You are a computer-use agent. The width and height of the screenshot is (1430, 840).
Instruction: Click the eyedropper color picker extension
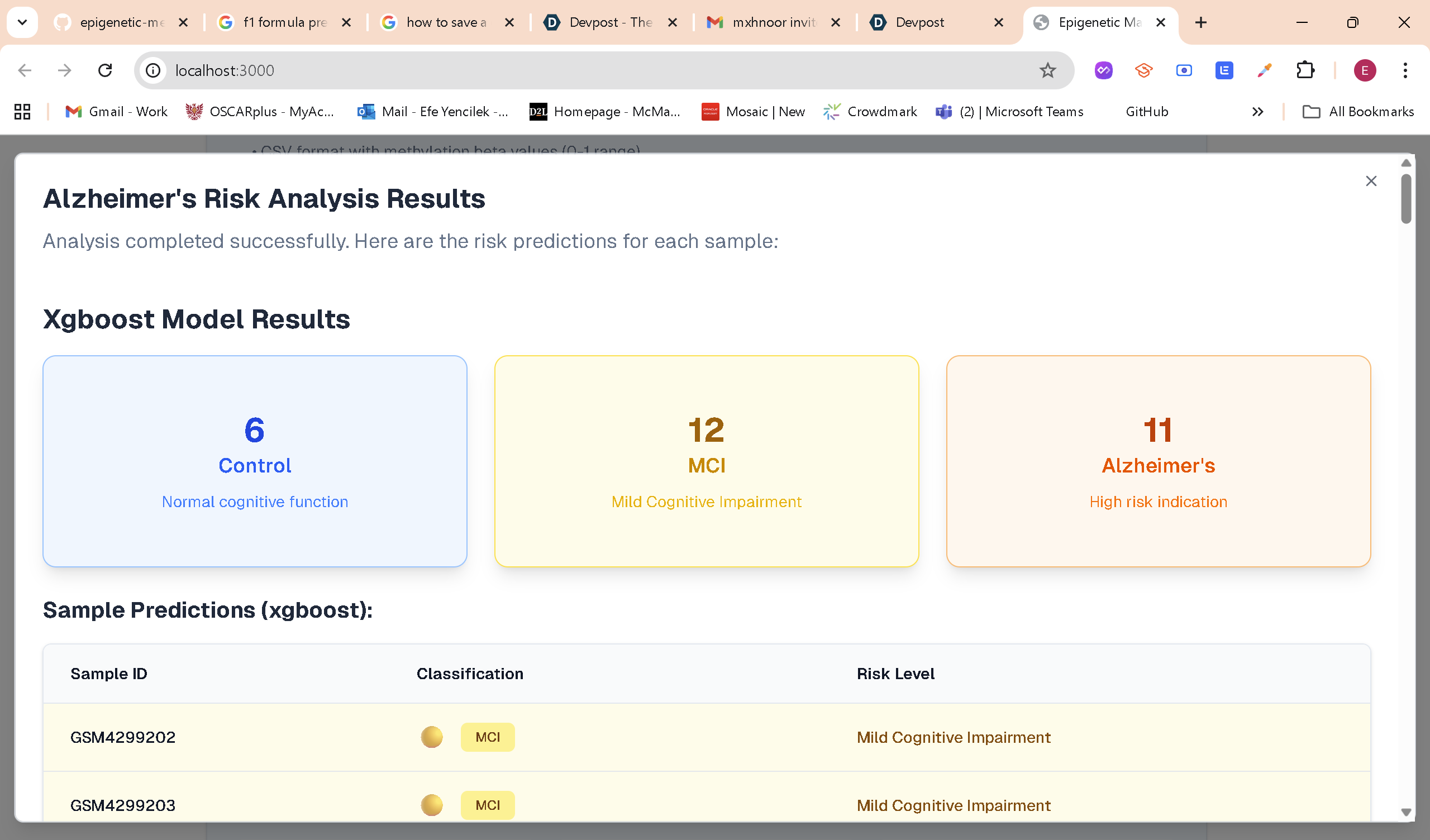point(1264,70)
